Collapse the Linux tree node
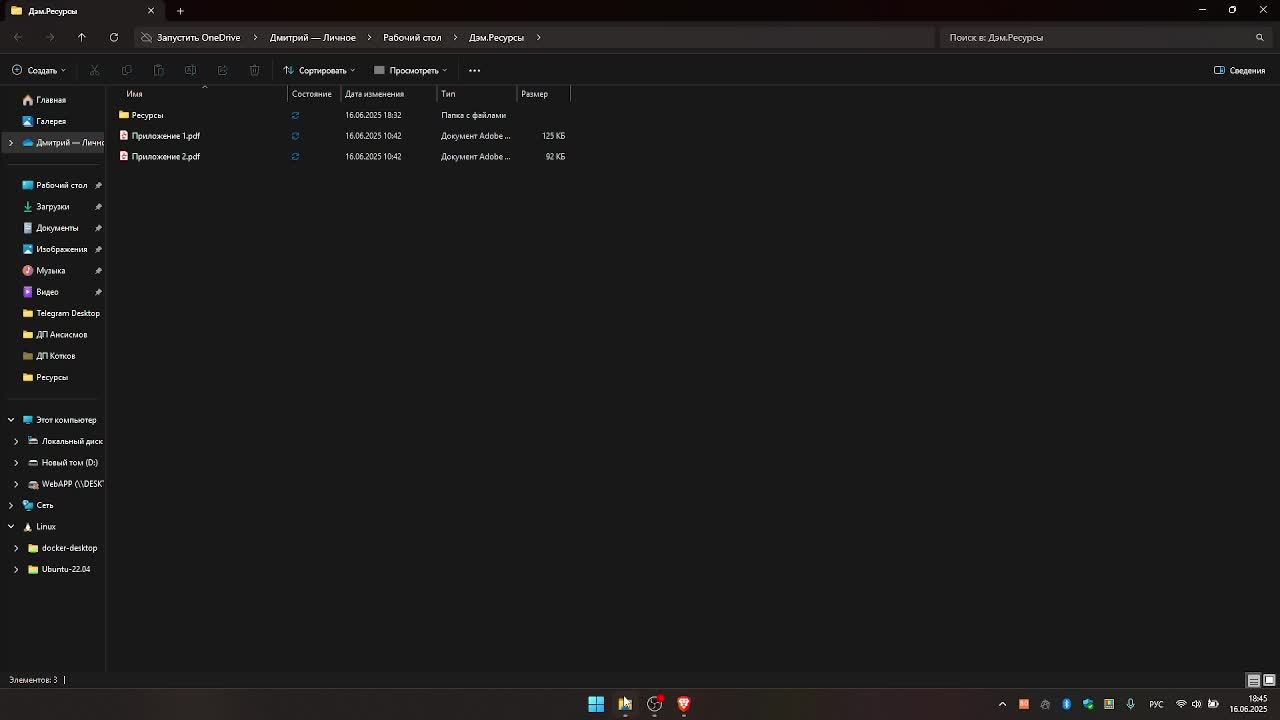1280x720 pixels. [11, 527]
